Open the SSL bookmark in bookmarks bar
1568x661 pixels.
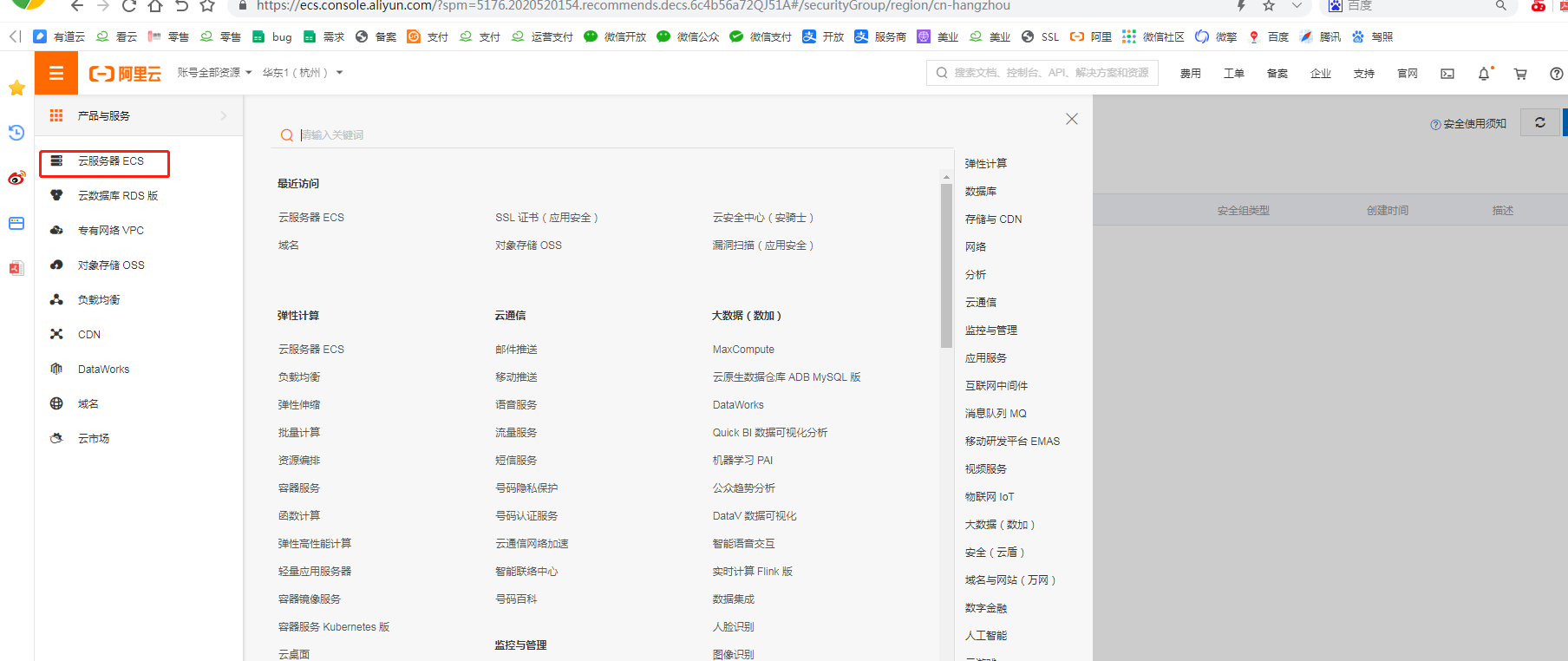[x=1041, y=36]
